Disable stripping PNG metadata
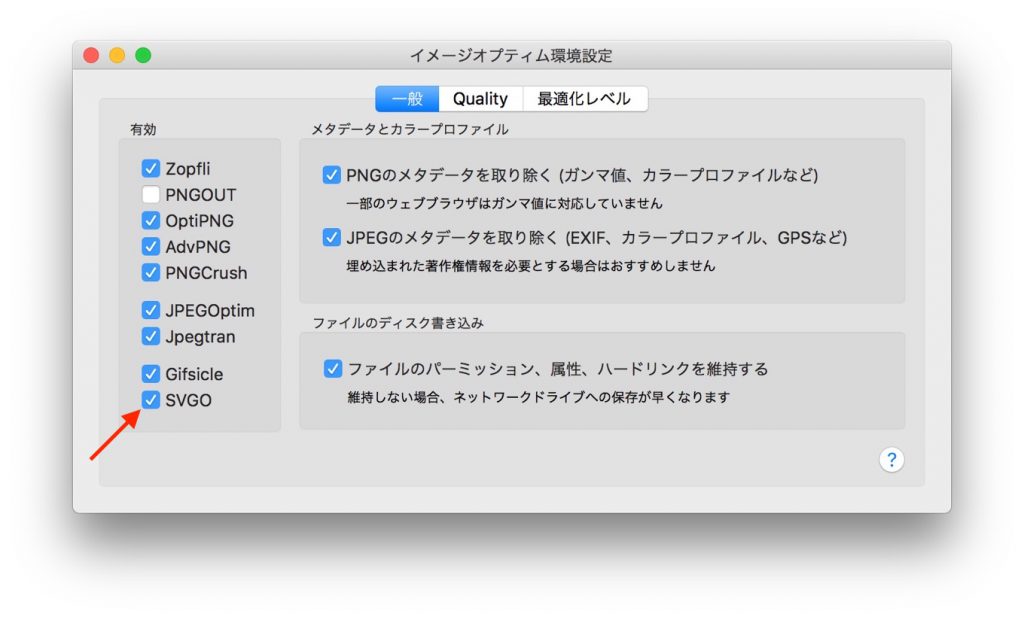The height and width of the screenshot is (617, 1024). click(331, 175)
